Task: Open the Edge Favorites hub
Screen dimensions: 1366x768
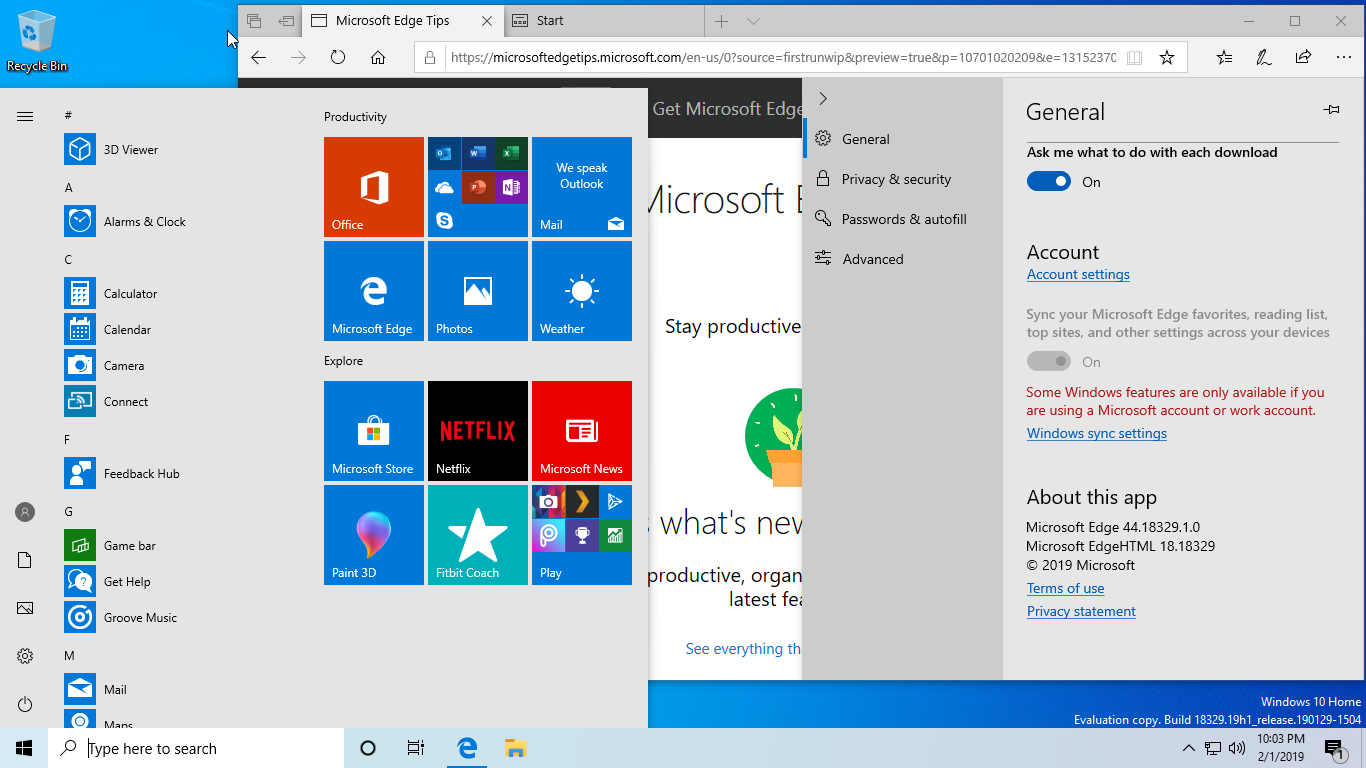Action: pyautogui.click(x=1225, y=58)
